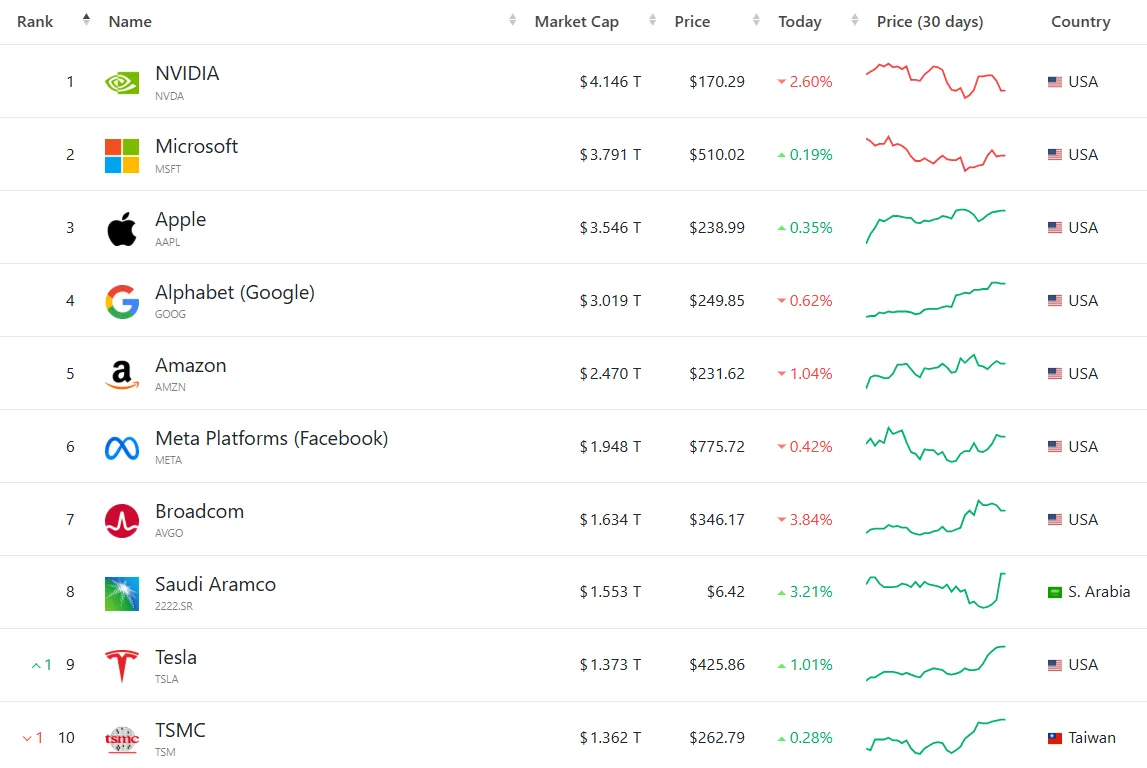Click Tesla's price $425.86
Viewport: 1147px width, 768px height.
[717, 665]
